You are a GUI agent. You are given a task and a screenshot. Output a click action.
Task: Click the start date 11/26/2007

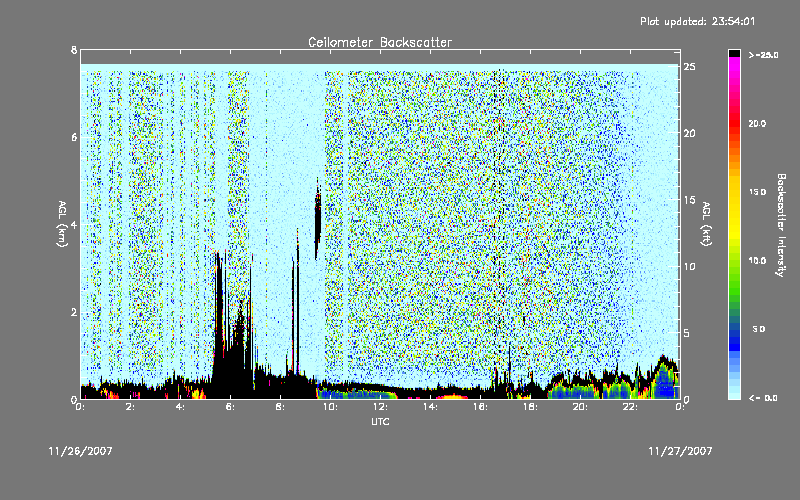[81, 451]
